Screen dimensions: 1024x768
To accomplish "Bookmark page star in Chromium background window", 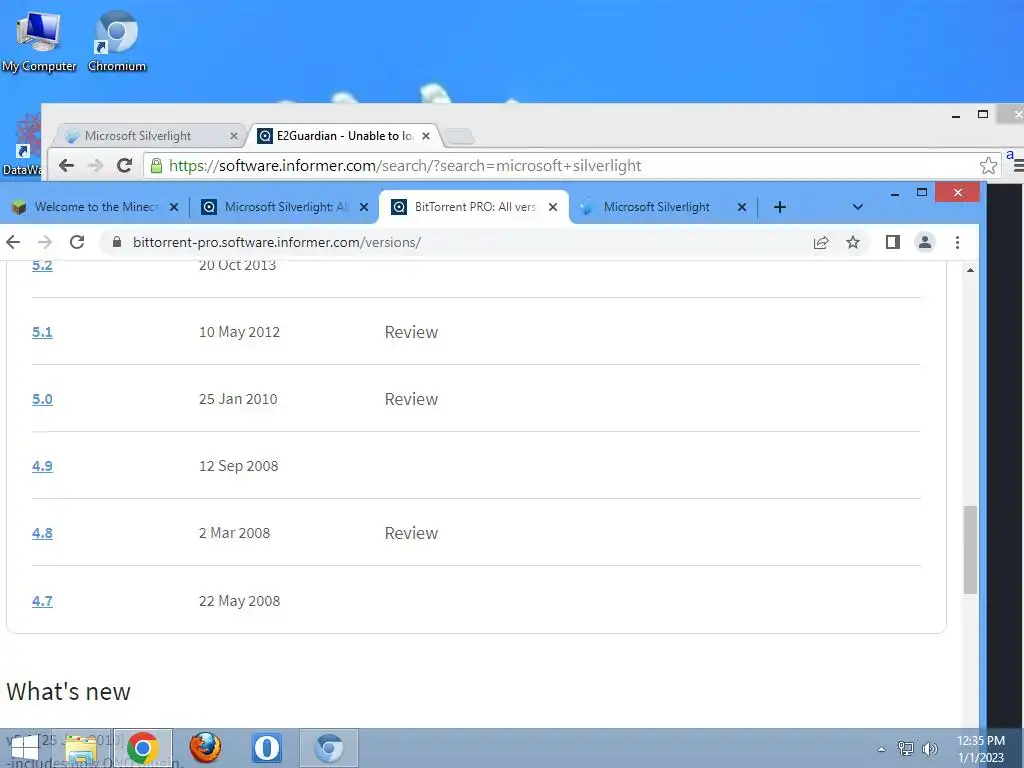I will coord(988,165).
